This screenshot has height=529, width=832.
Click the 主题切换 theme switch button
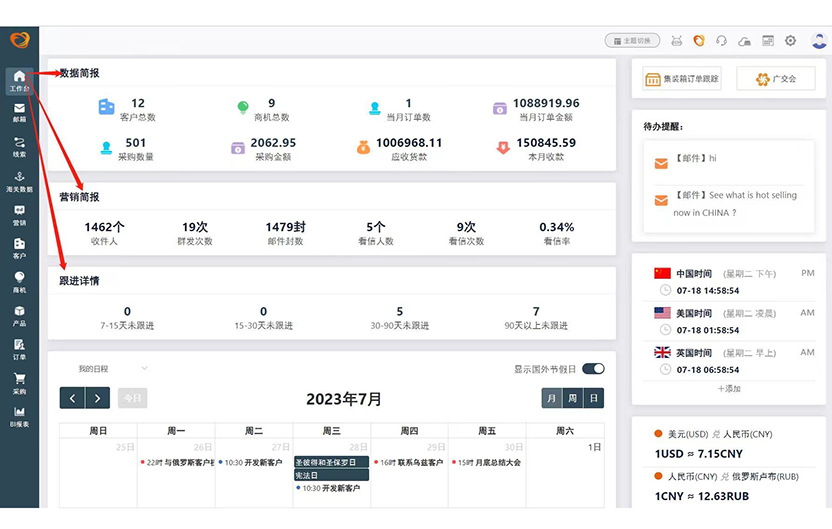click(x=632, y=41)
